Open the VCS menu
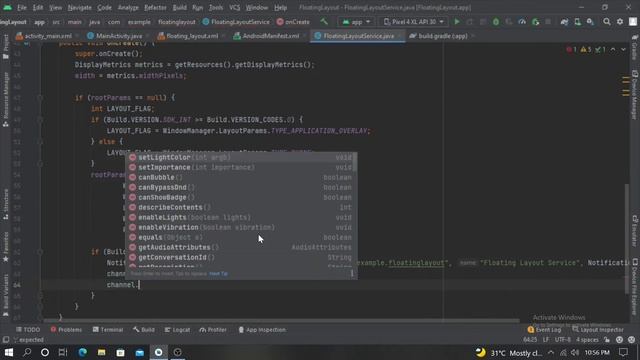The image size is (640, 360). 234,8
